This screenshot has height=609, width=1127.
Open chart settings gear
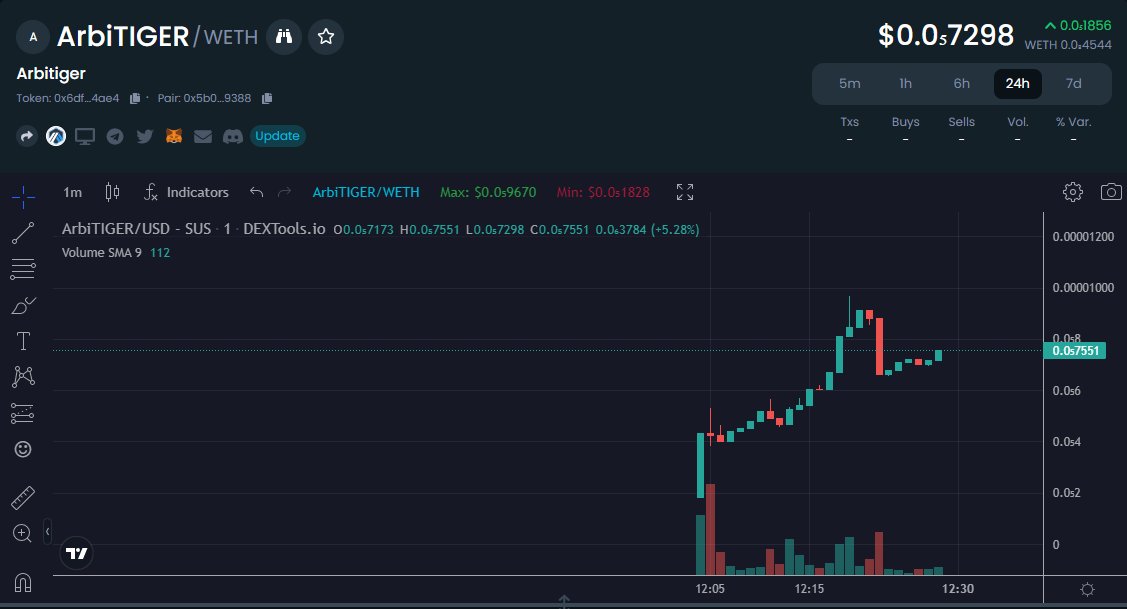pos(1072,192)
